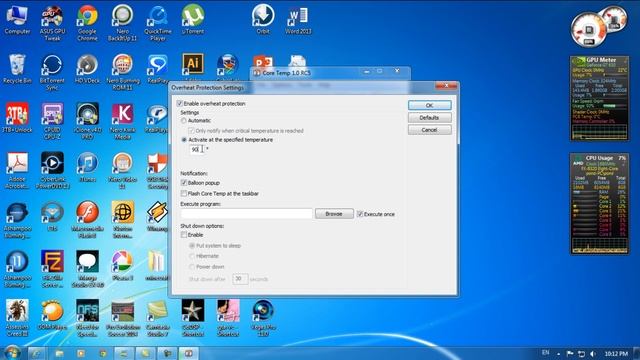The height and width of the screenshot is (360, 640).
Task: Open the Computer desktop icon
Action: point(17,20)
